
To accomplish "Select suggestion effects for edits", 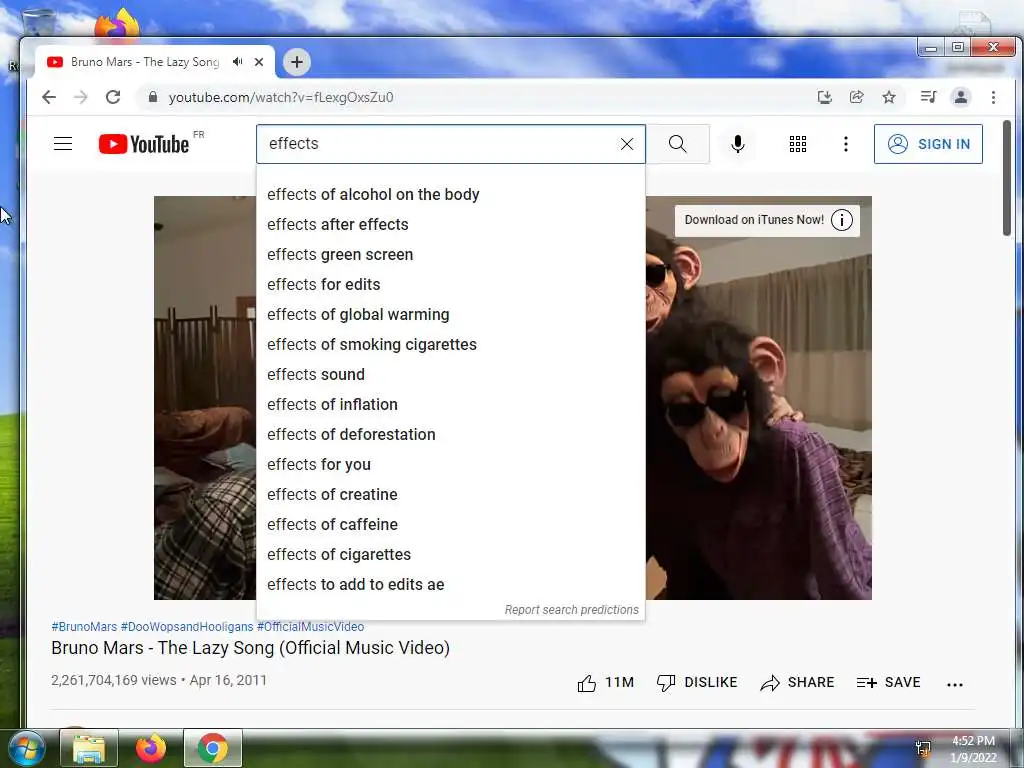I will 451,285.
